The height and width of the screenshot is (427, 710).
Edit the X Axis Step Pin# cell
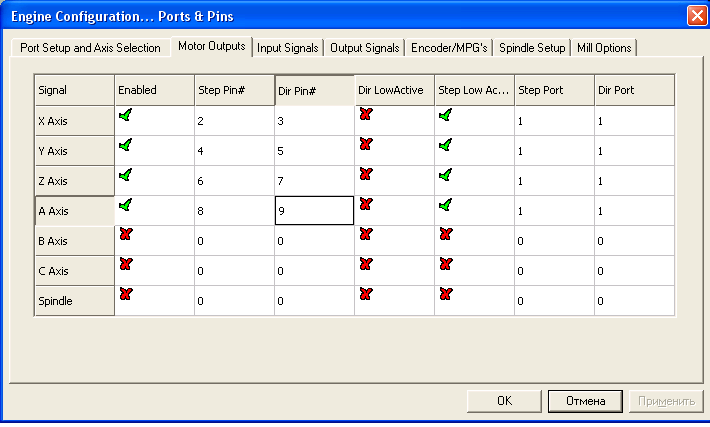pos(234,121)
